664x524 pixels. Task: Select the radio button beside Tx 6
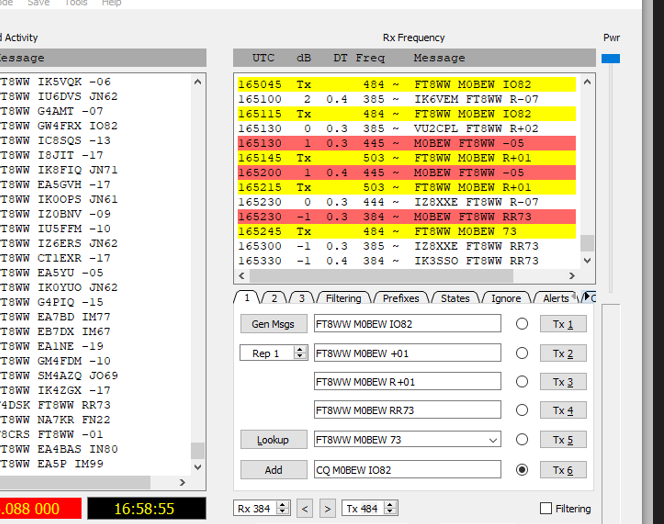pyautogui.click(x=522, y=470)
